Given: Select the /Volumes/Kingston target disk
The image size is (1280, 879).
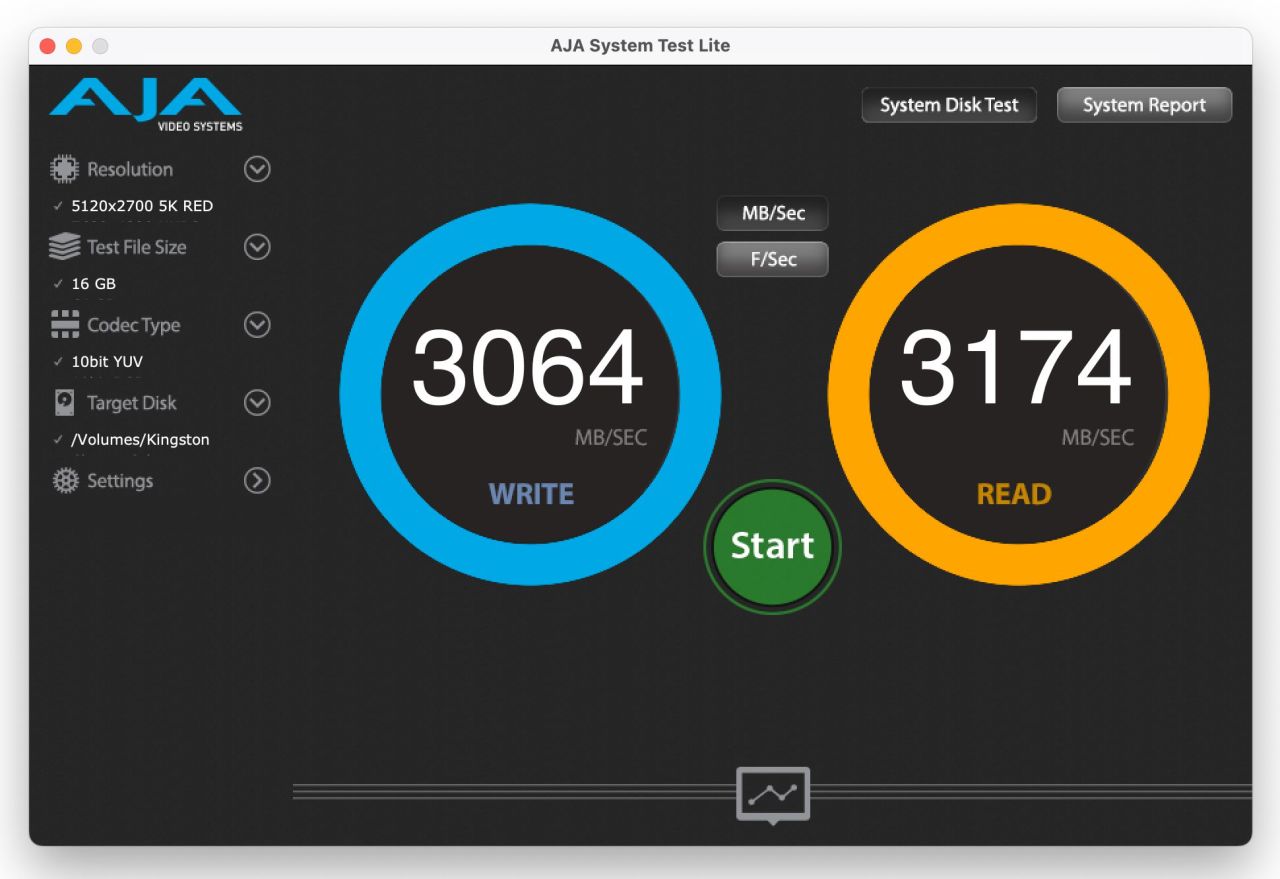Looking at the screenshot, I should pyautogui.click(x=140, y=440).
